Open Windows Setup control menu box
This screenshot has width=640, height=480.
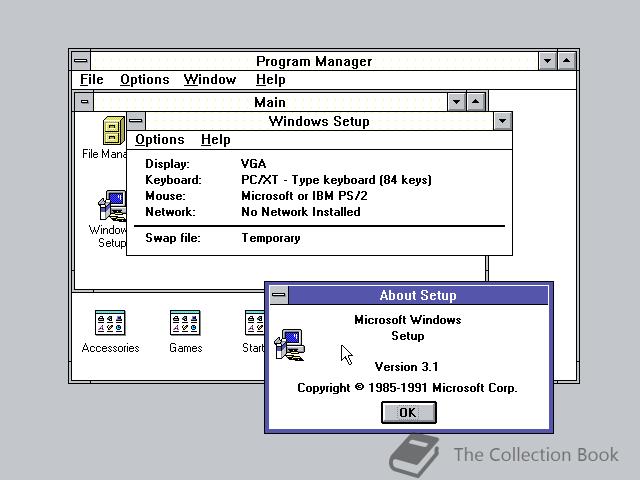[x=136, y=121]
